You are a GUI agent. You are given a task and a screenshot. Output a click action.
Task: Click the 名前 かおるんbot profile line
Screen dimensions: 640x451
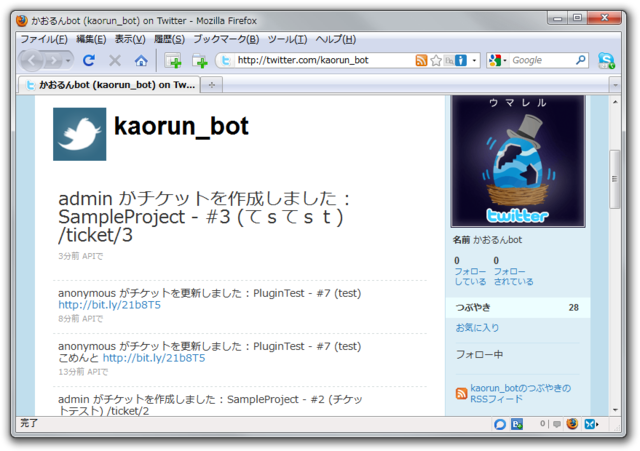(x=487, y=240)
